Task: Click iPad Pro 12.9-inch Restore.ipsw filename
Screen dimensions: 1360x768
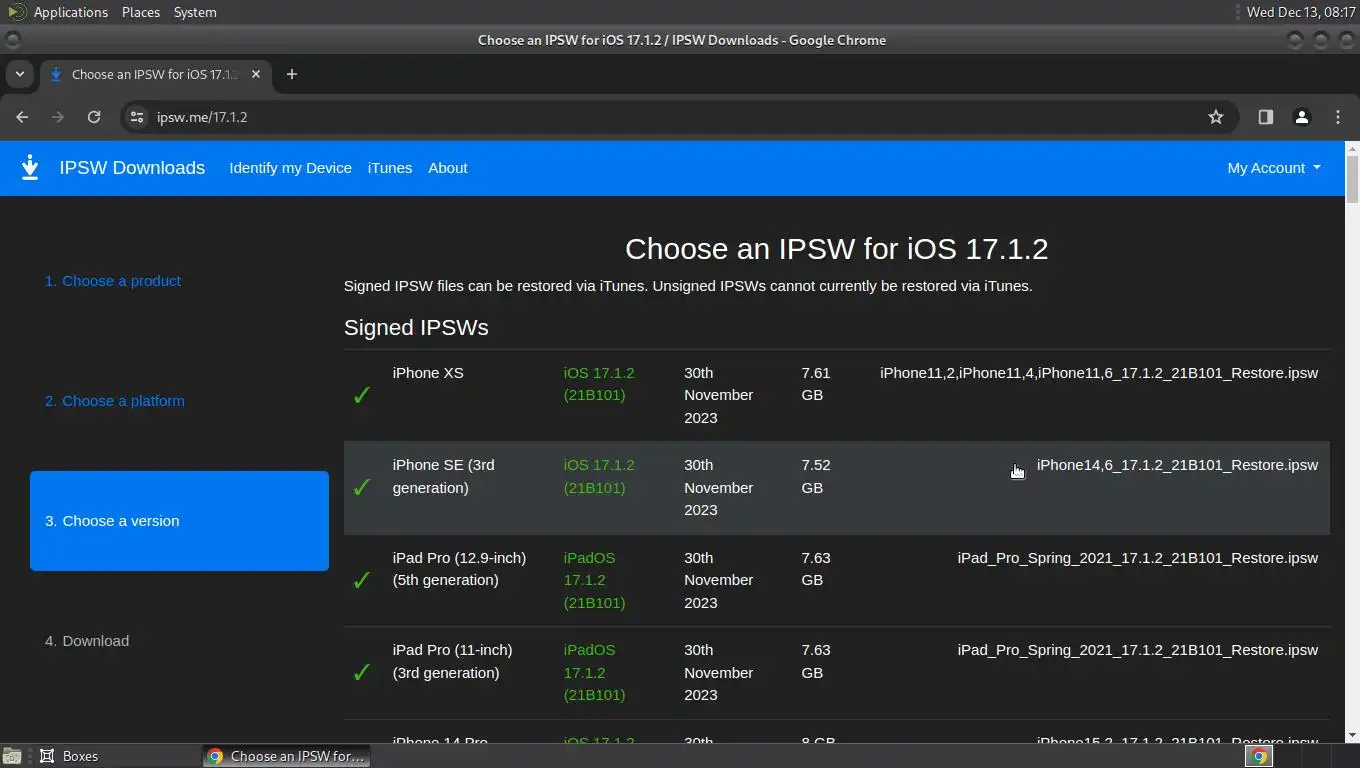Action: point(1138,558)
